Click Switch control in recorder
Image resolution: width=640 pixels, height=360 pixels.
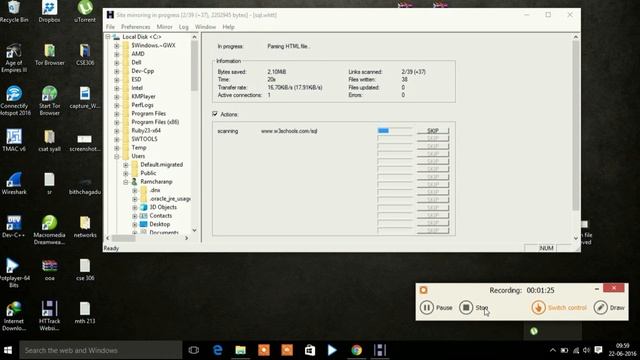click(559, 307)
